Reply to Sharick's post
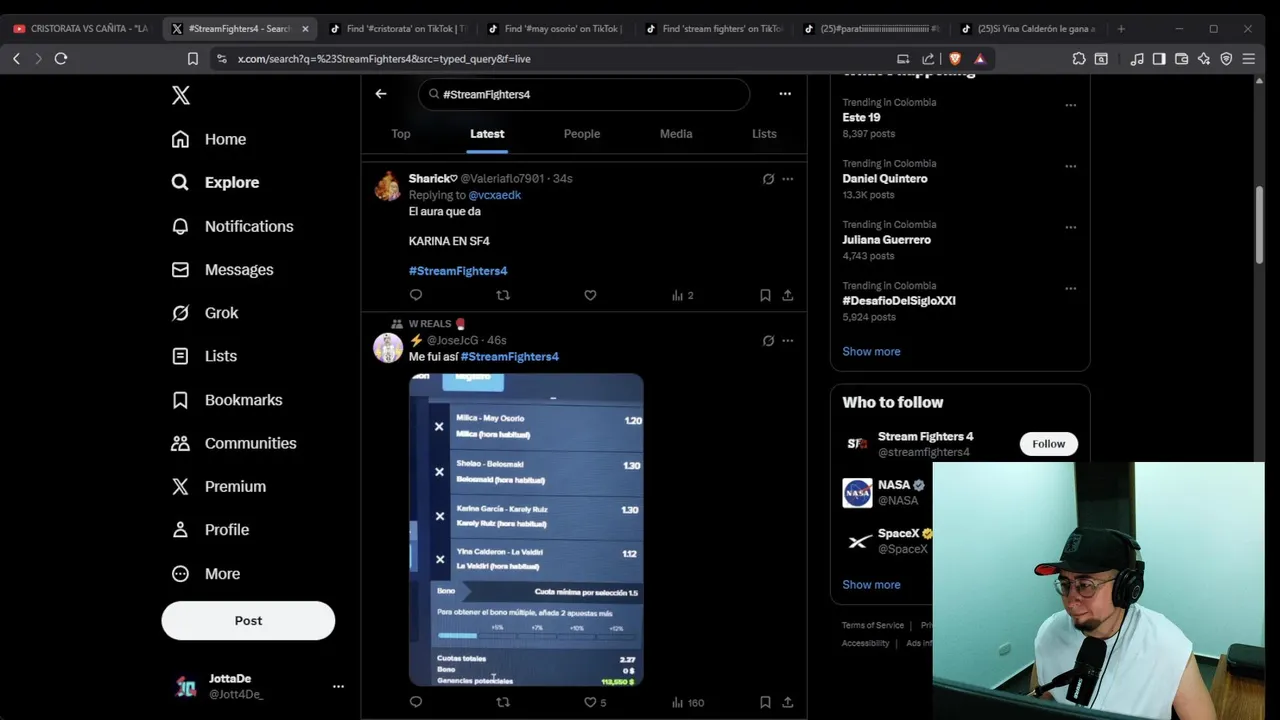The image size is (1280, 720). pyautogui.click(x=416, y=295)
